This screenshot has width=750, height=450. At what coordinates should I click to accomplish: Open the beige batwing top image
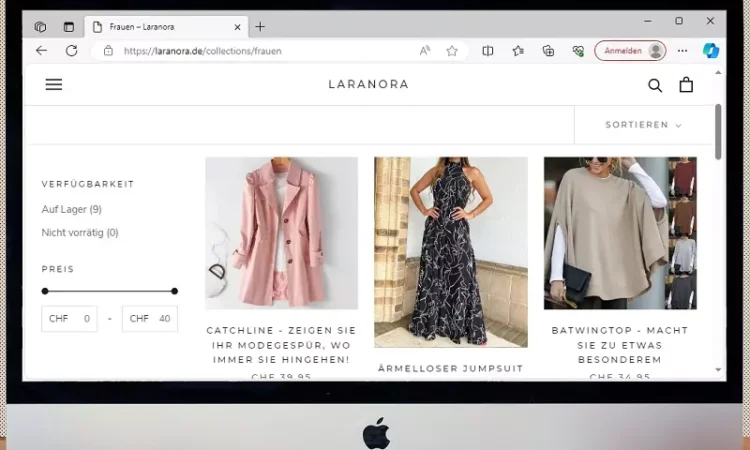pyautogui.click(x=620, y=233)
